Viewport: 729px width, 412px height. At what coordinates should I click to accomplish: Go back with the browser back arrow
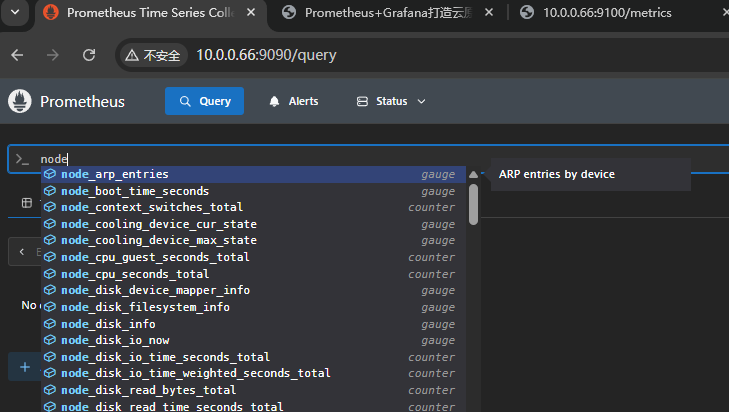(x=17, y=55)
